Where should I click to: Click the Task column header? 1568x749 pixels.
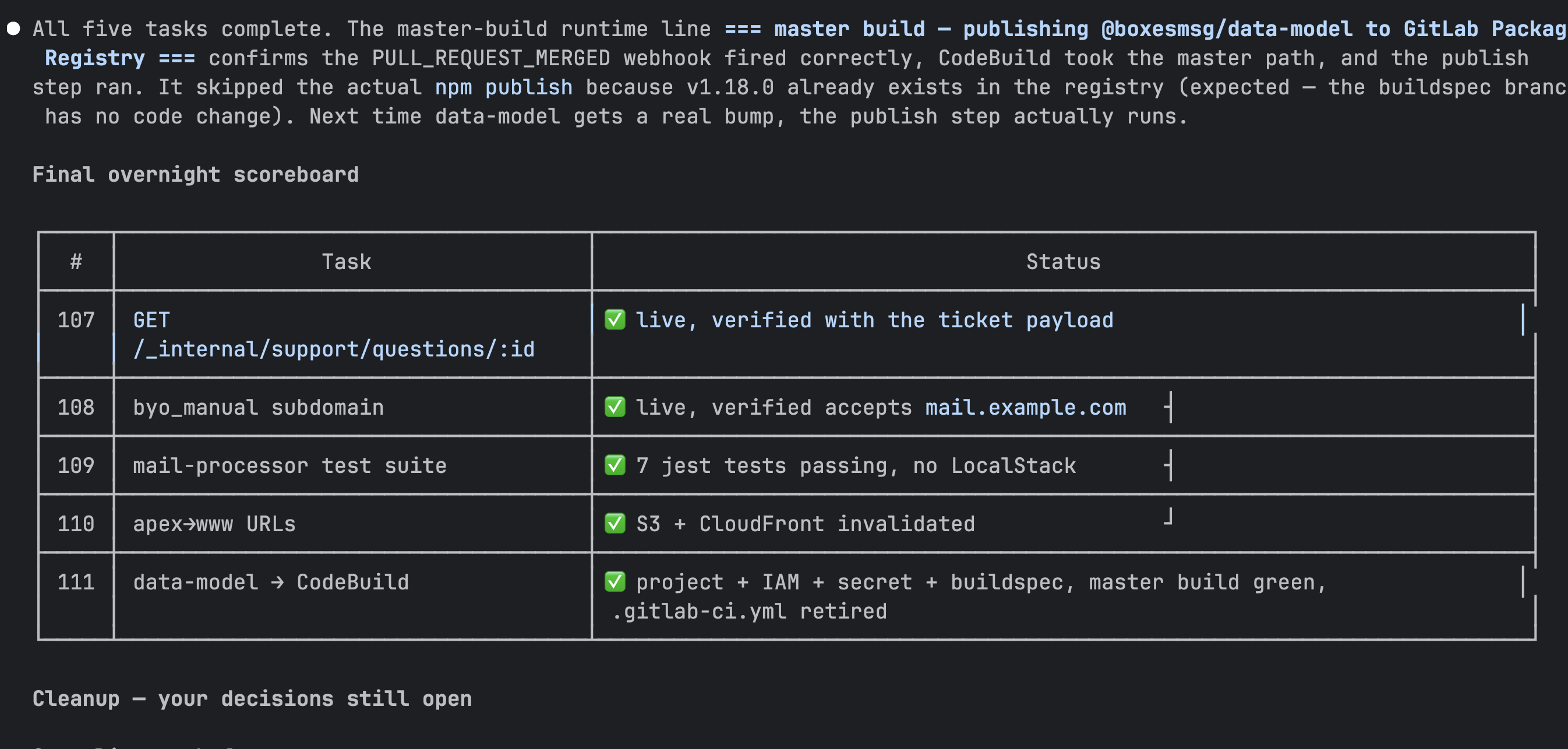pyautogui.click(x=347, y=262)
